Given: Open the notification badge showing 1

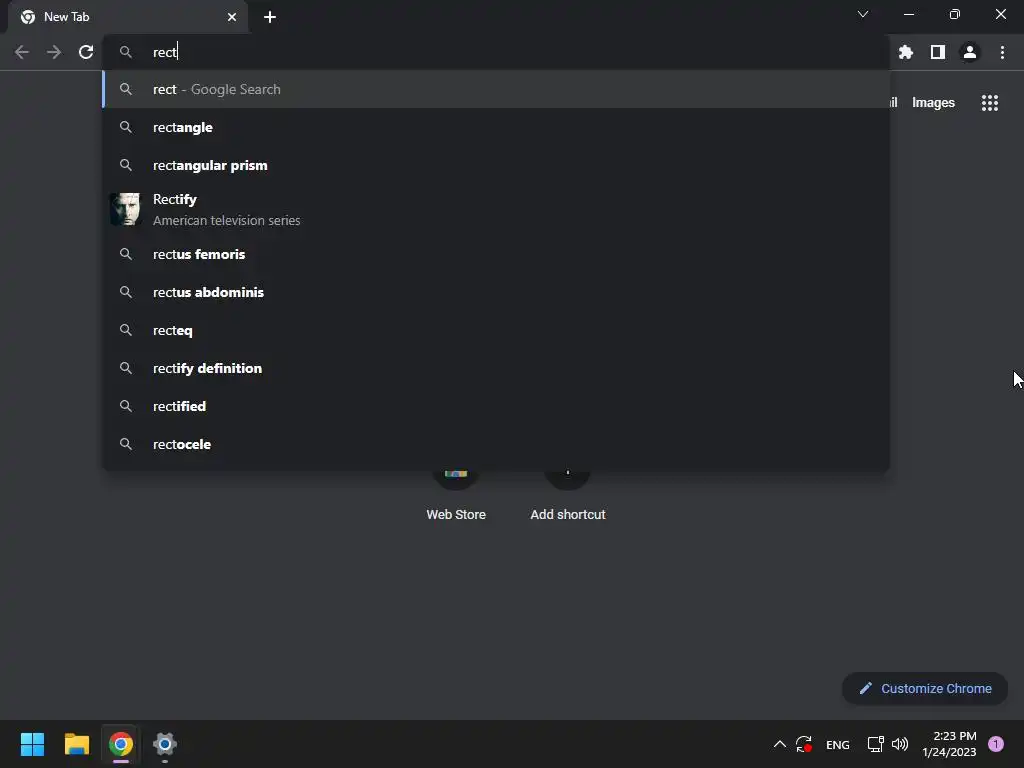Looking at the screenshot, I should 996,744.
